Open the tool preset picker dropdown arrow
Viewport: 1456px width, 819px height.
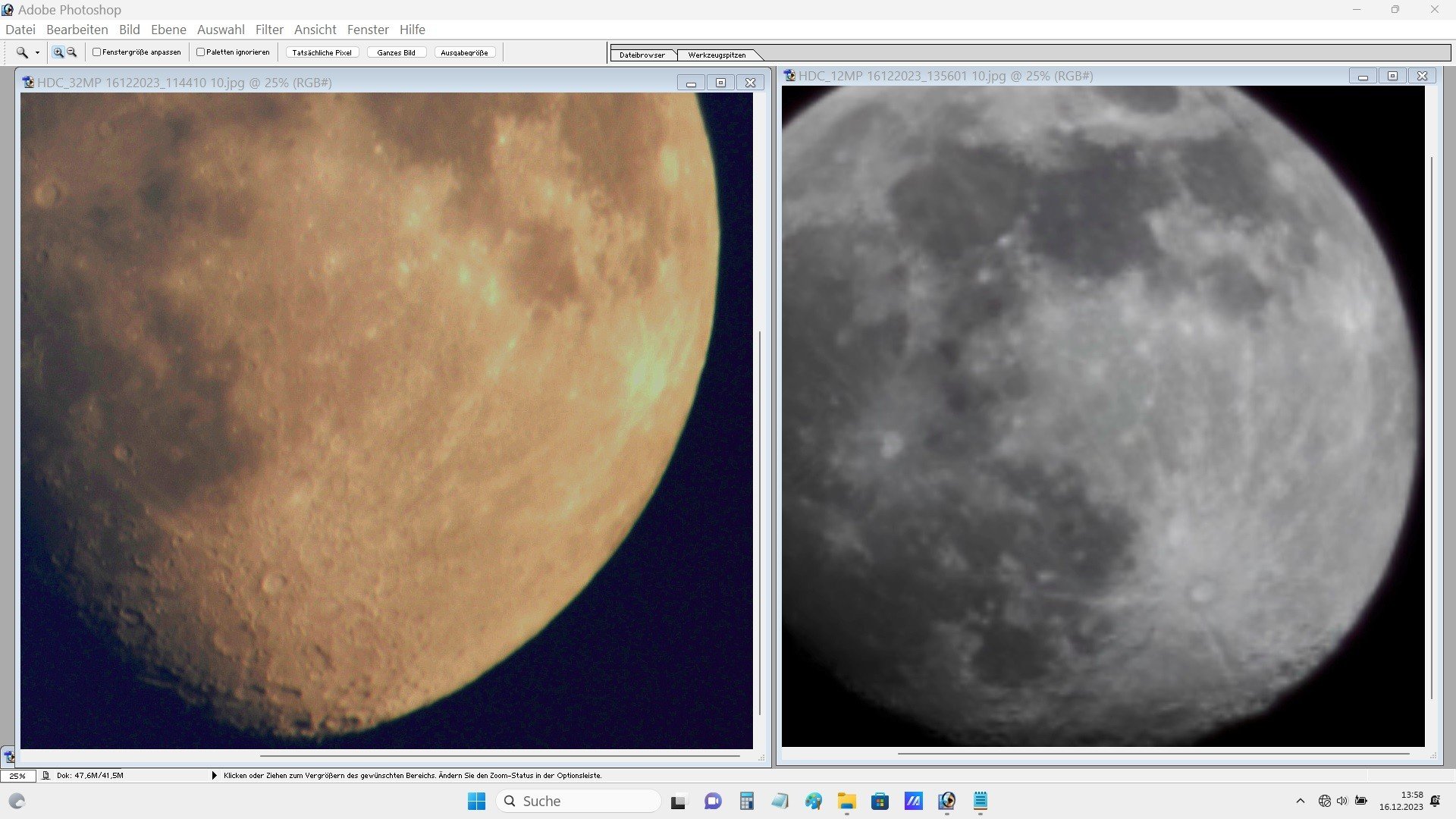point(37,53)
